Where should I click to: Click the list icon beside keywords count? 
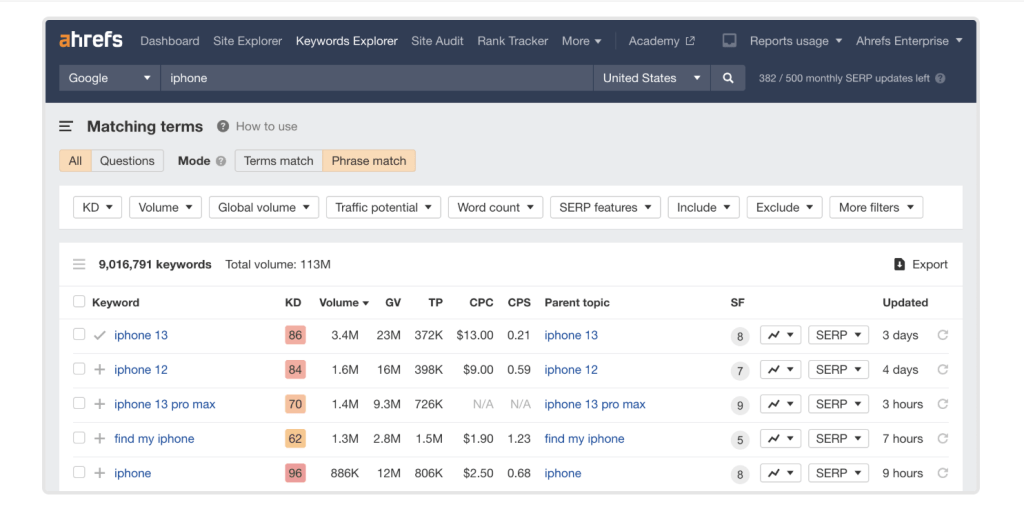coord(79,265)
